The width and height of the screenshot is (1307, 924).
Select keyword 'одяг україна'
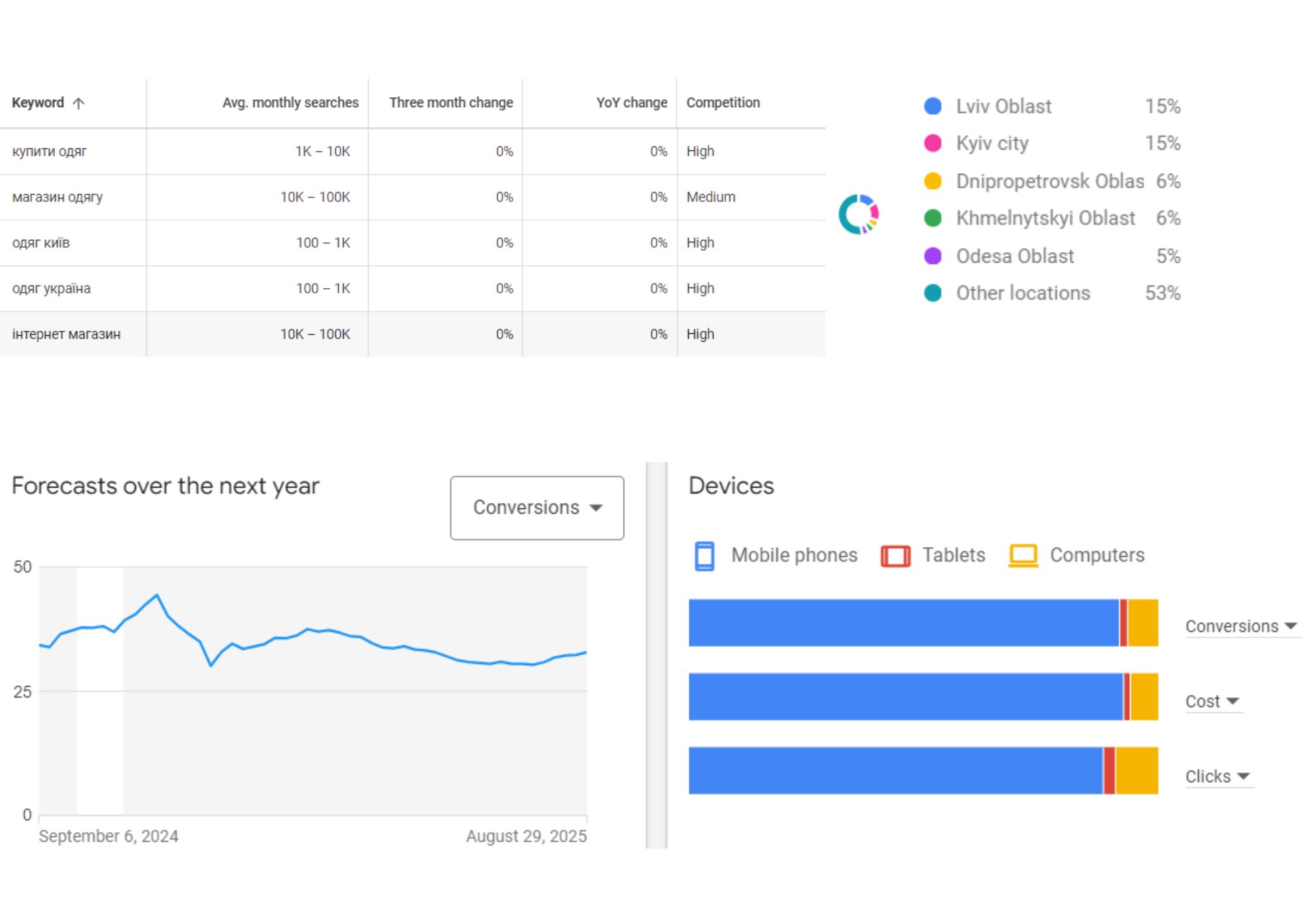click(51, 289)
